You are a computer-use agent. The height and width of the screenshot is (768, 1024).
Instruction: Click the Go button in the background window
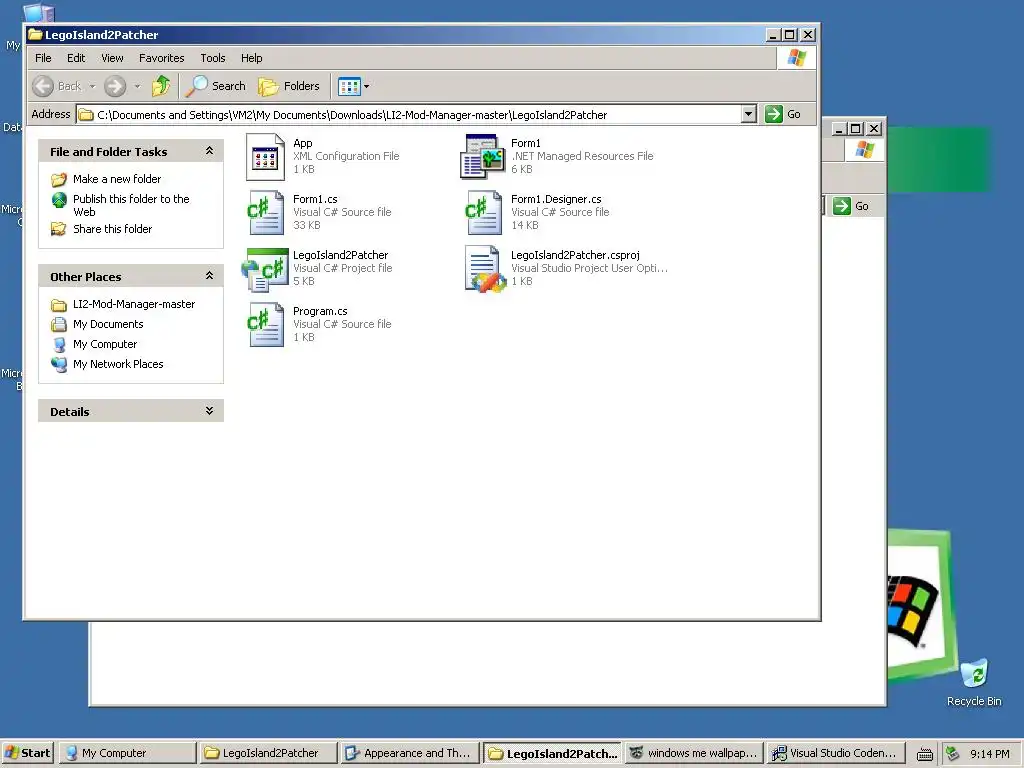[x=851, y=206]
